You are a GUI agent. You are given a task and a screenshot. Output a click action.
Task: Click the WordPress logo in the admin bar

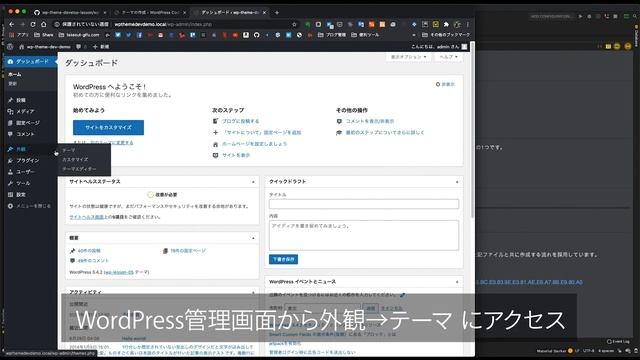pyautogui.click(x=10, y=47)
